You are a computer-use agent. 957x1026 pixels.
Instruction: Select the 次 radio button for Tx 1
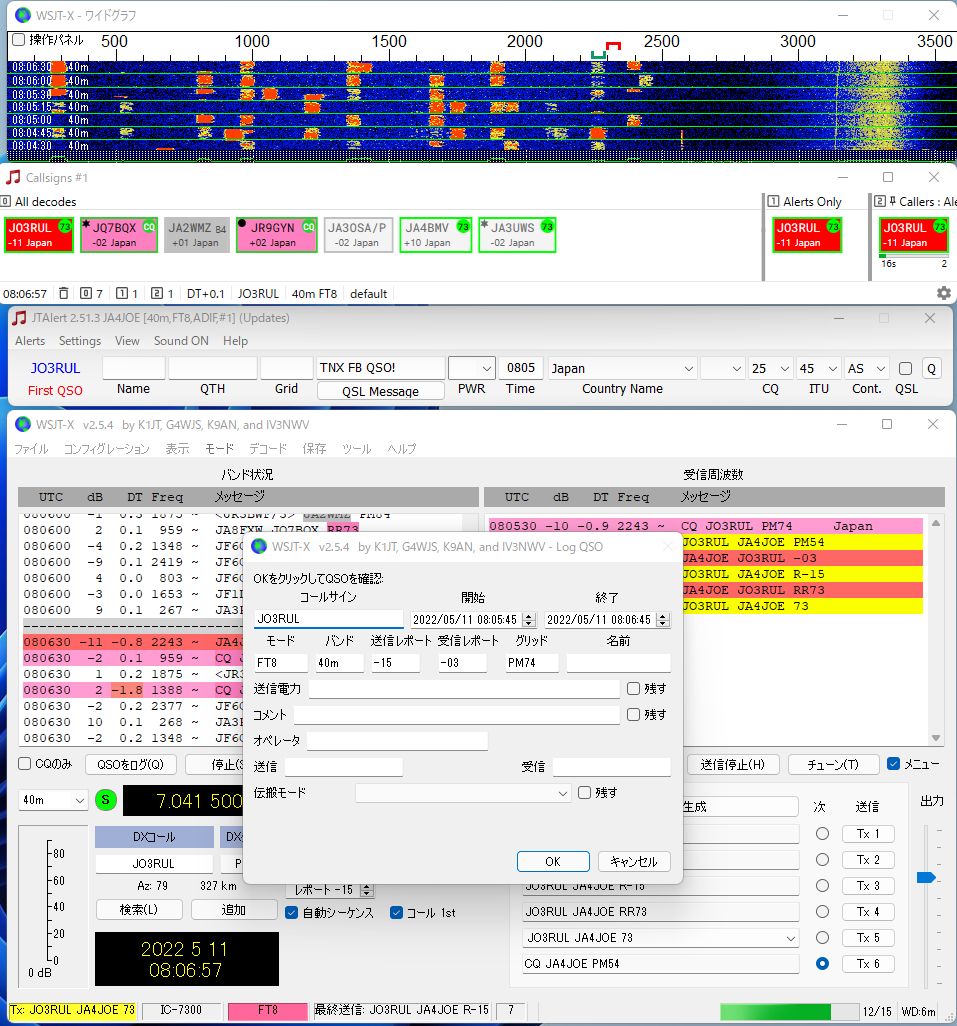pyautogui.click(x=822, y=834)
